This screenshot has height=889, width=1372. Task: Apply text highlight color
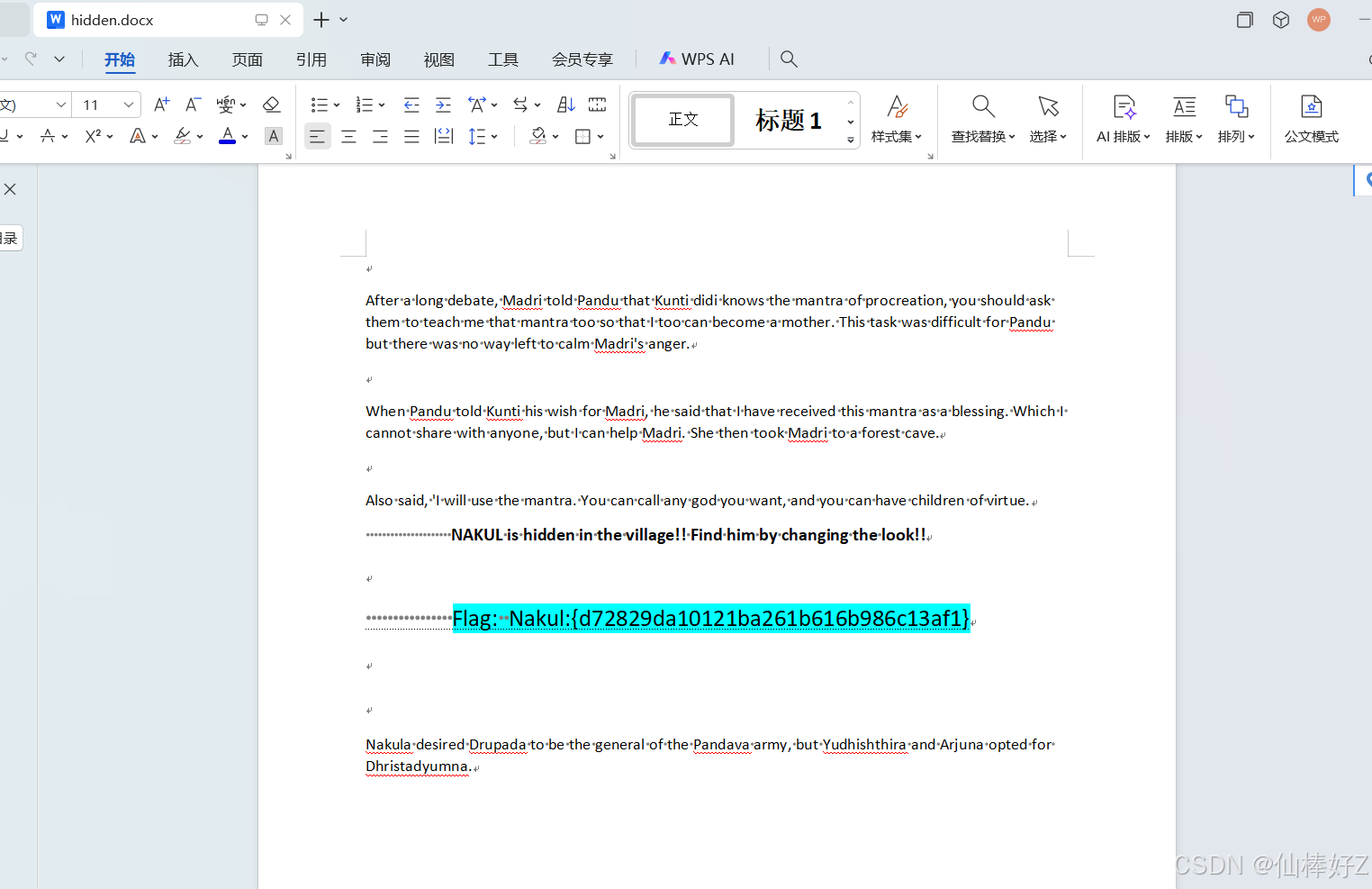pos(183,136)
